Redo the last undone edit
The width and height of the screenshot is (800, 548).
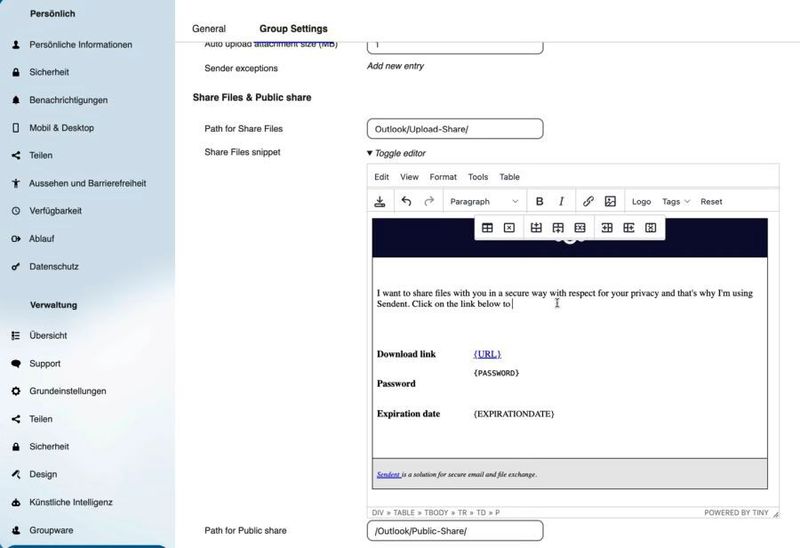coord(429,202)
